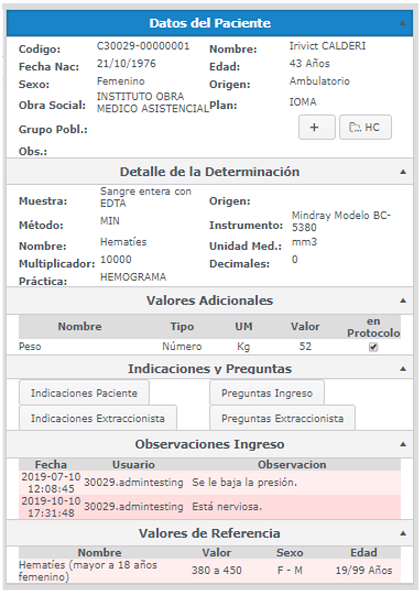The width and height of the screenshot is (419, 590).
Task: Select the Hematíes reference value row
Action: point(210,570)
